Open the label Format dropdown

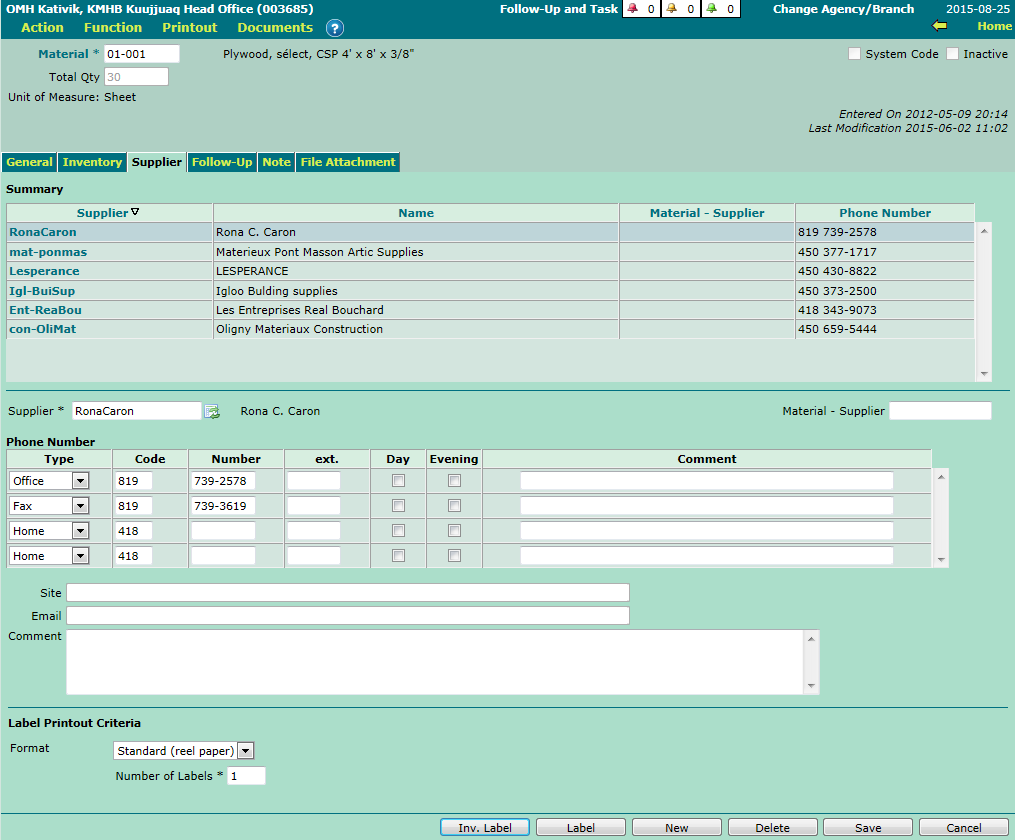click(245, 751)
